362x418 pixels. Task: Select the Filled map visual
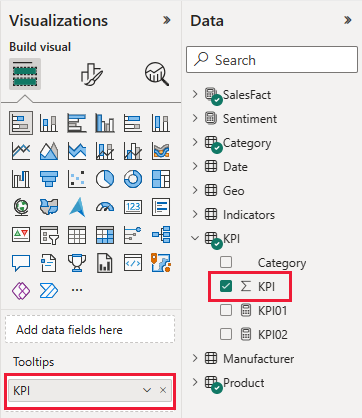[49, 207]
